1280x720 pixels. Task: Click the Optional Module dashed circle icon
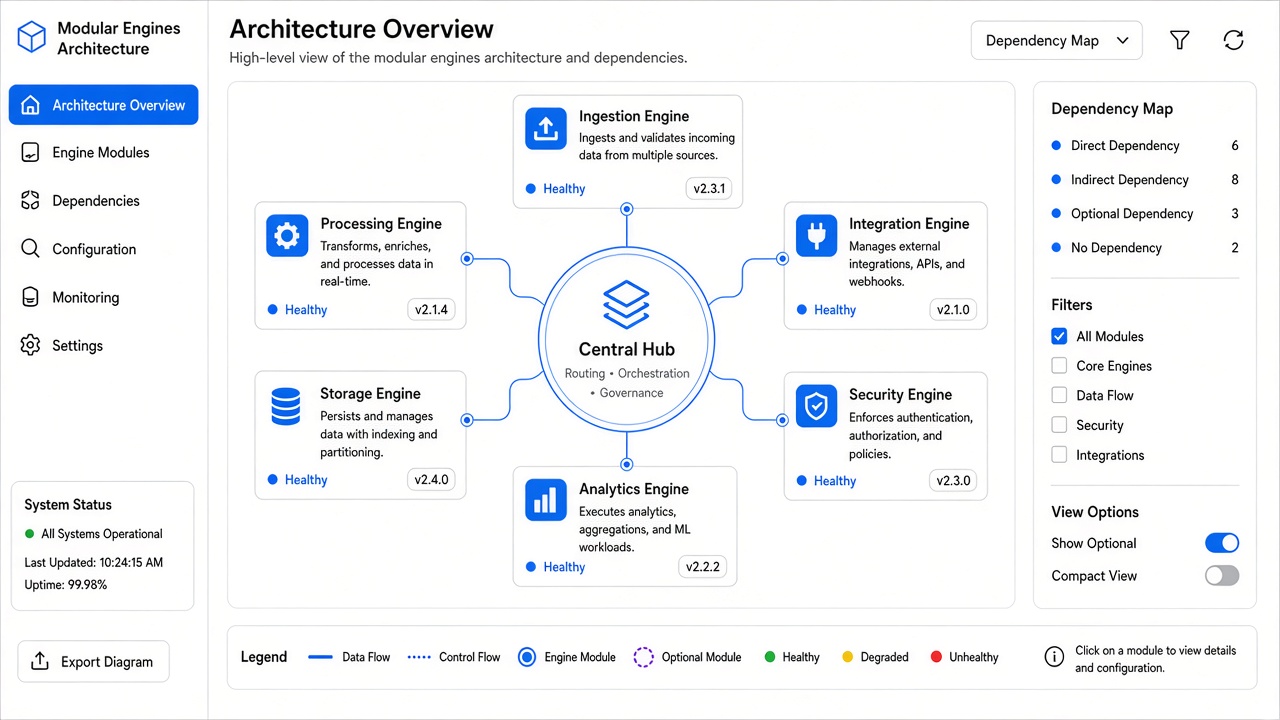(644, 657)
